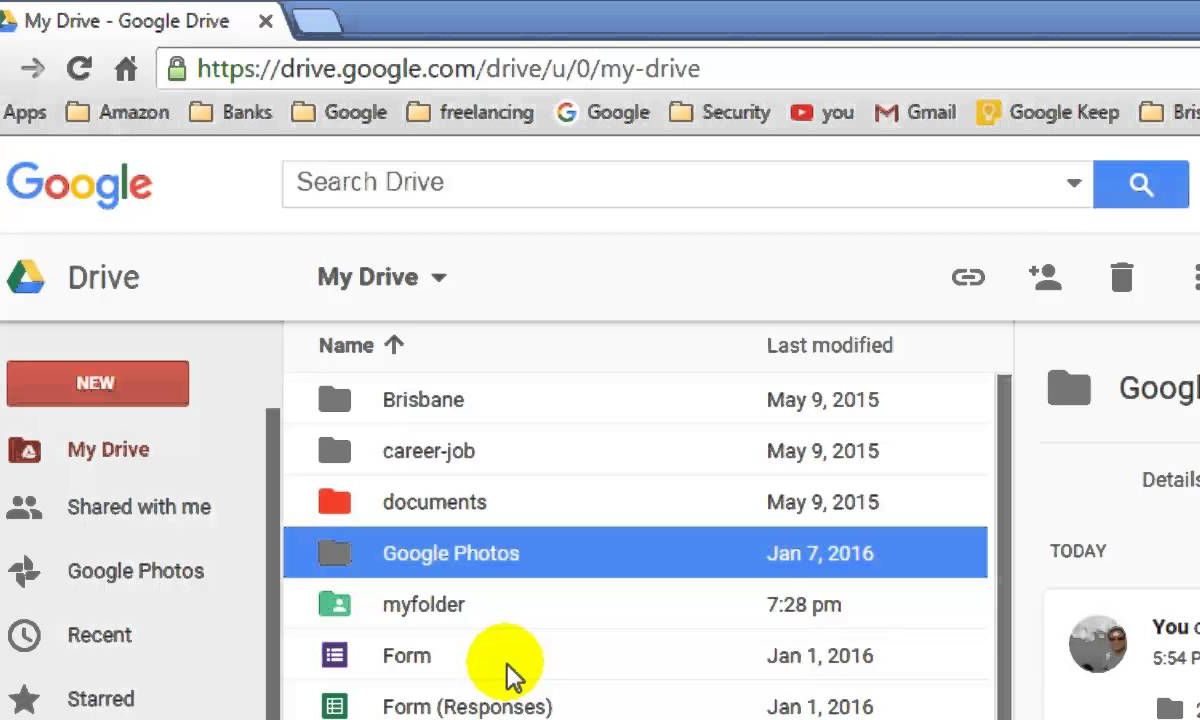Click the Recent clock icon
The image size is (1200, 720).
pyautogui.click(x=24, y=635)
